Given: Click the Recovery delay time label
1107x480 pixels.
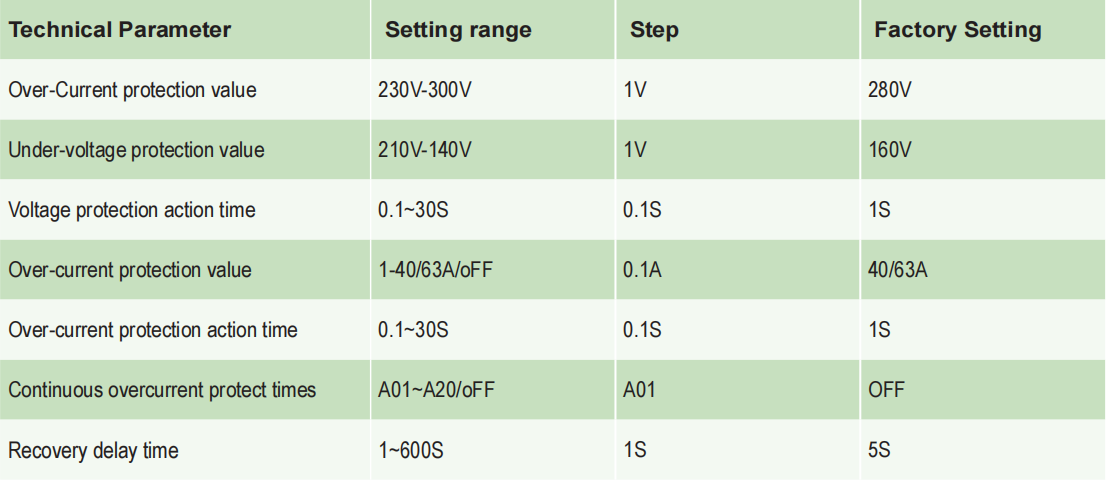Looking at the screenshot, I should (93, 451).
